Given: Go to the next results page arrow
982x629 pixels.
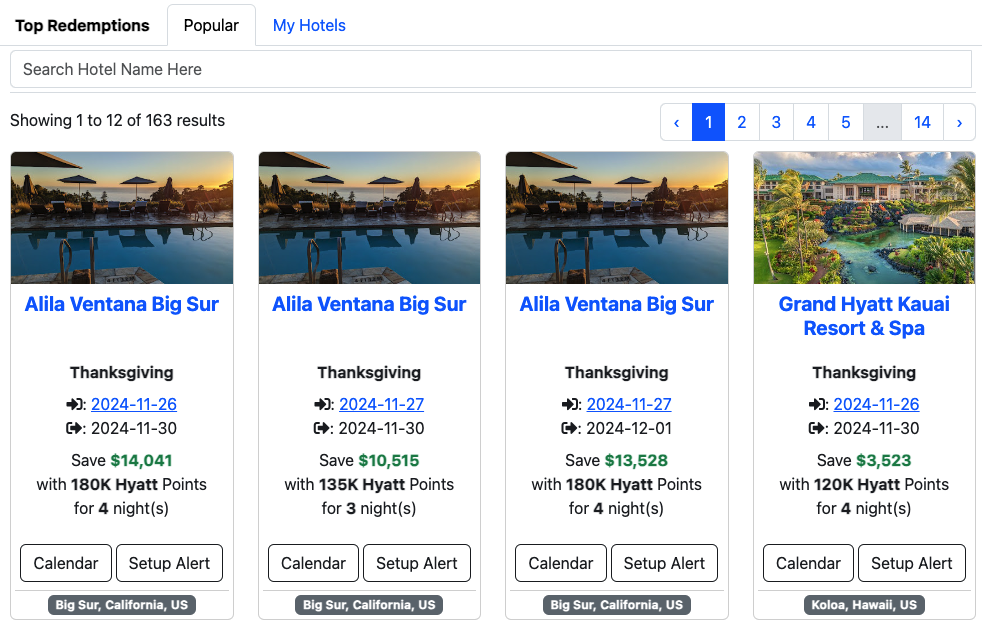Looking at the screenshot, I should [x=959, y=122].
